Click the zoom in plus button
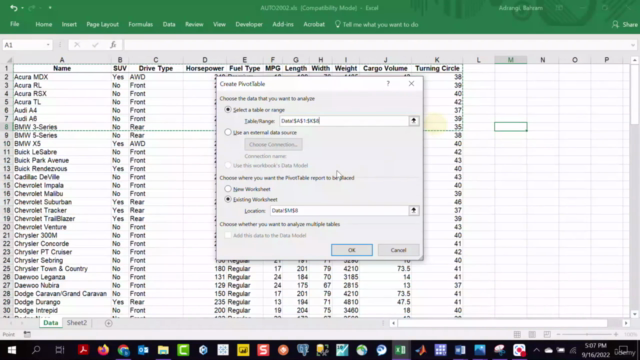 [616, 334]
